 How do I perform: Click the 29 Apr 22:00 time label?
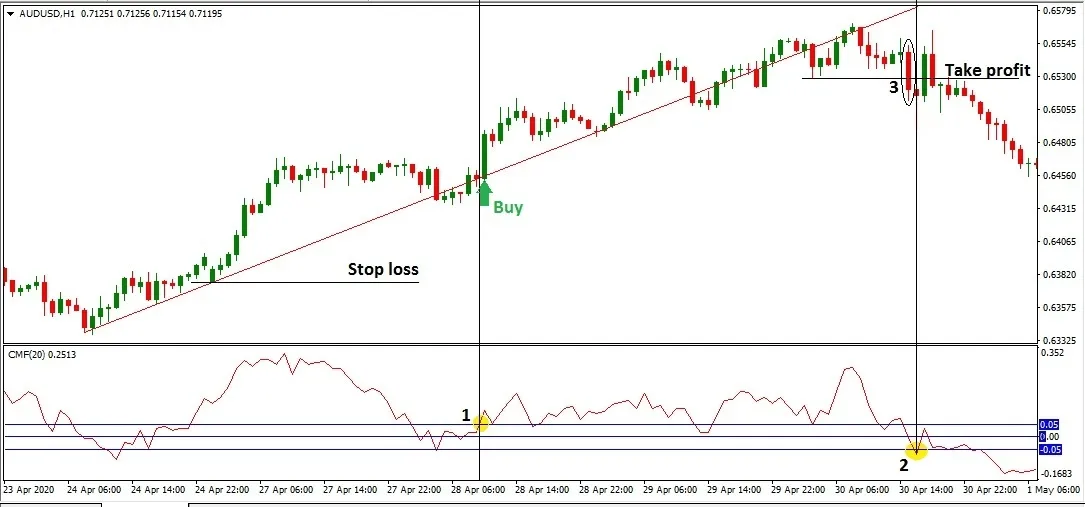tap(799, 489)
